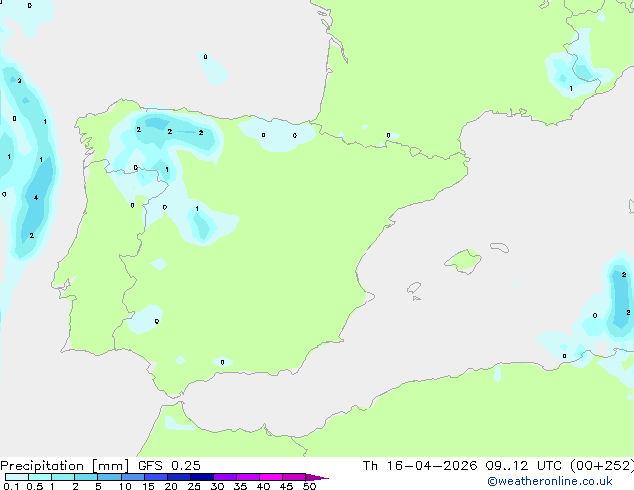
Task: Pick the 20–25 mm dark blue swatch
Action: click(x=178, y=477)
